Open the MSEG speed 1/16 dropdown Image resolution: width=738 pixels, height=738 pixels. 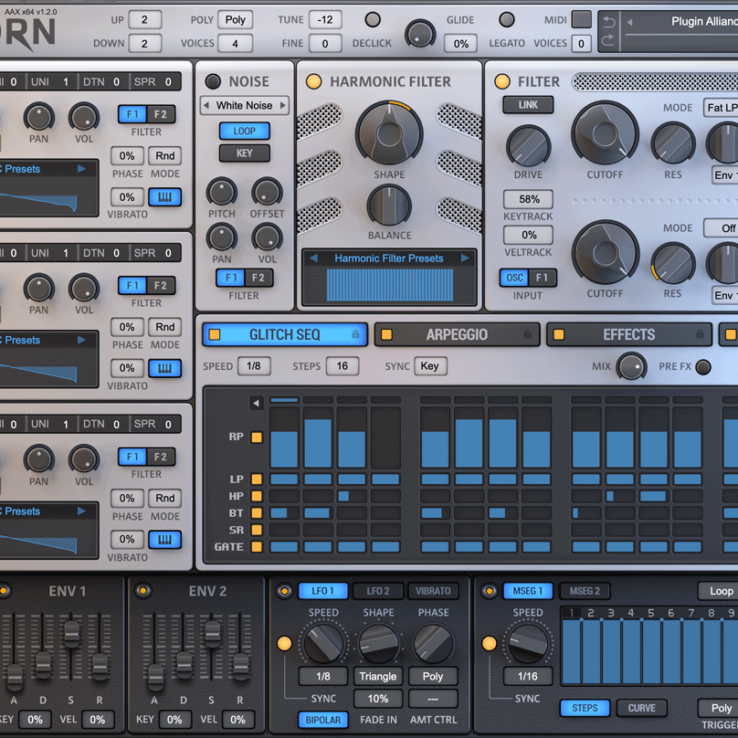click(x=528, y=676)
